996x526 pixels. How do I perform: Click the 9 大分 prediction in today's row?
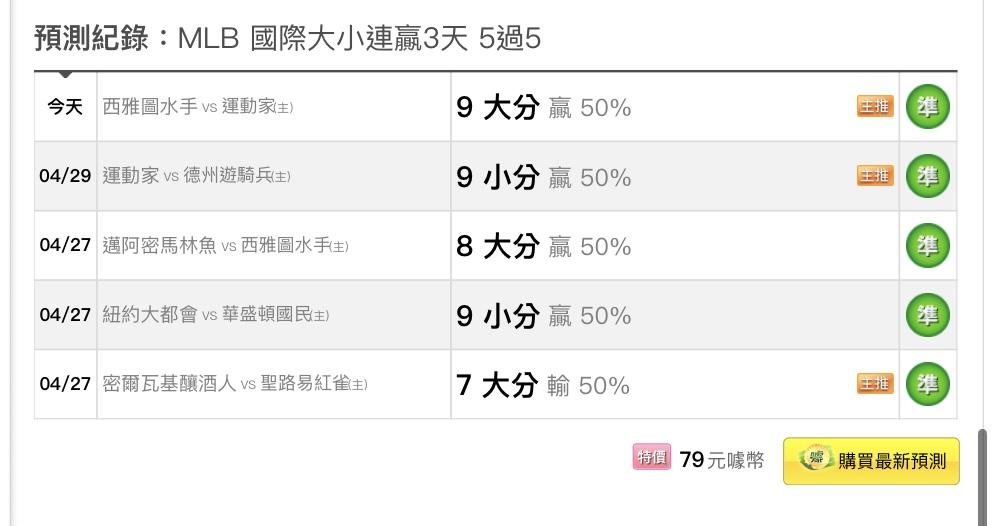[x=498, y=107]
